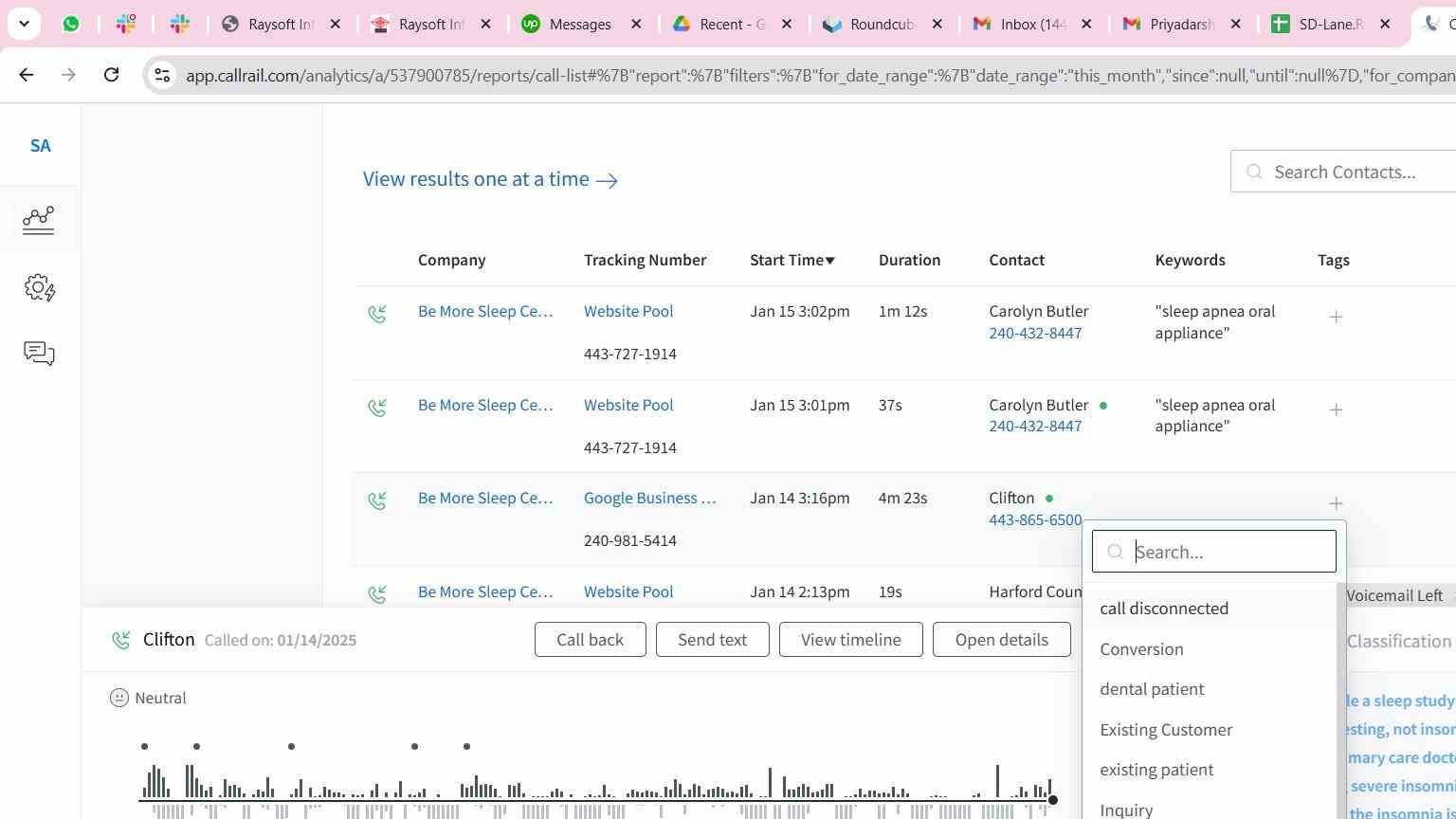Viewport: 1456px width, 819px height.
Task: Click the add tag plus for Jan 15 3:02pm call
Action: (x=1336, y=318)
